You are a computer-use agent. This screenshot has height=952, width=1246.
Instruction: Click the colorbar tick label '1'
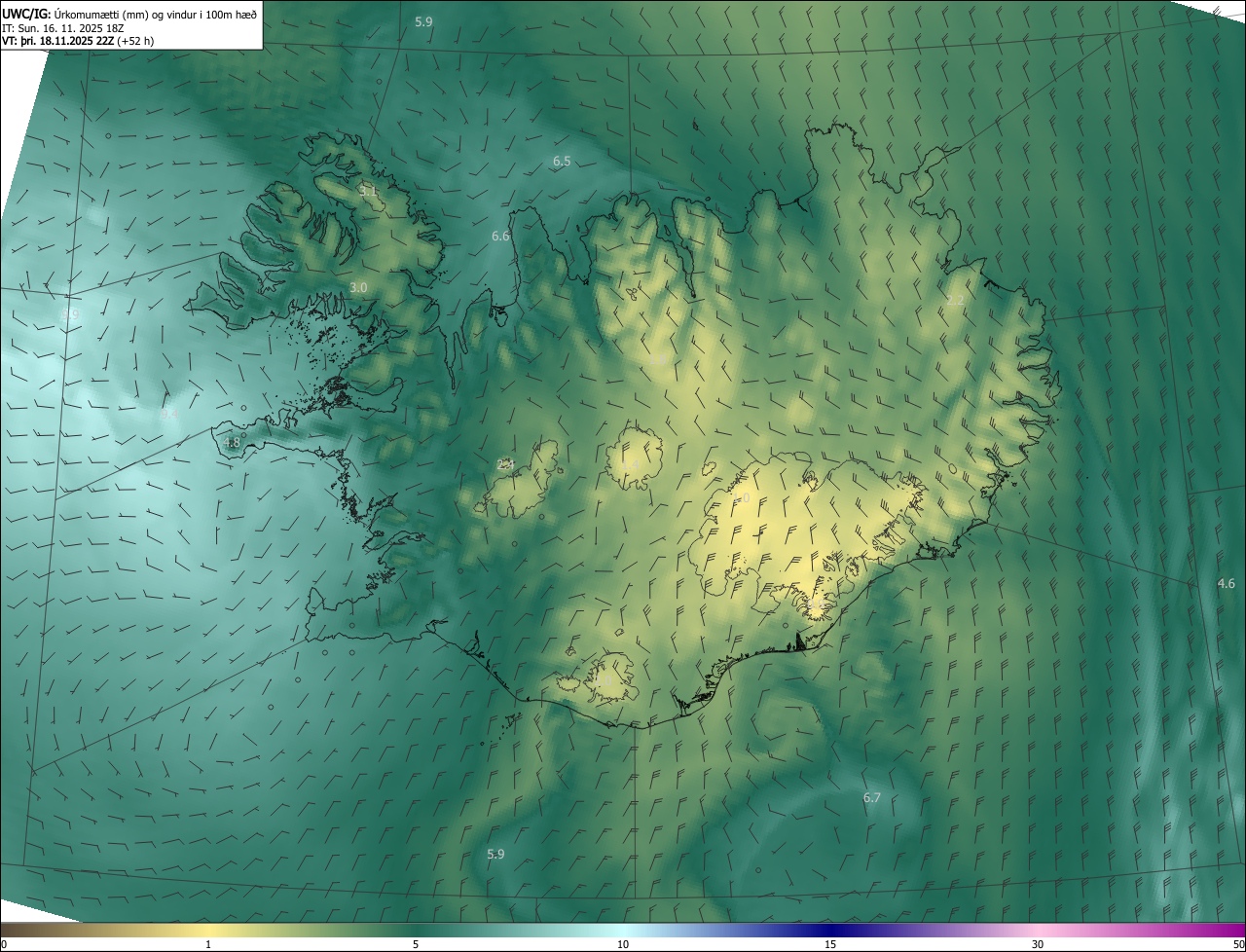pos(208,944)
